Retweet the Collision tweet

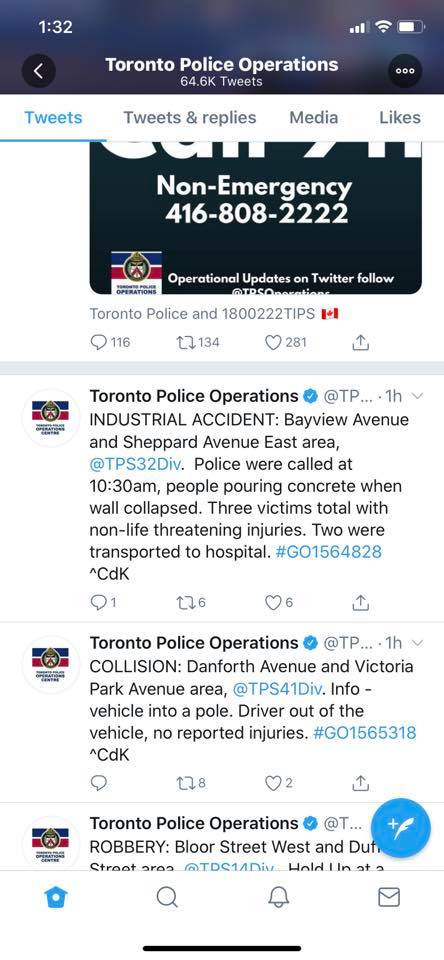point(190,782)
